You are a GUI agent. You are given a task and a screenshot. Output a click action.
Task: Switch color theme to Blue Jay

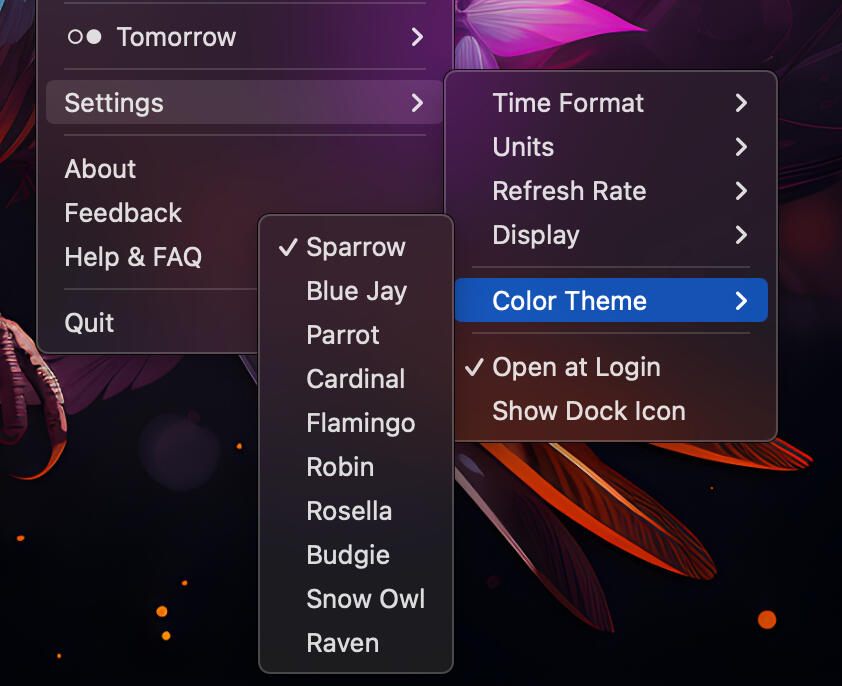tap(356, 291)
